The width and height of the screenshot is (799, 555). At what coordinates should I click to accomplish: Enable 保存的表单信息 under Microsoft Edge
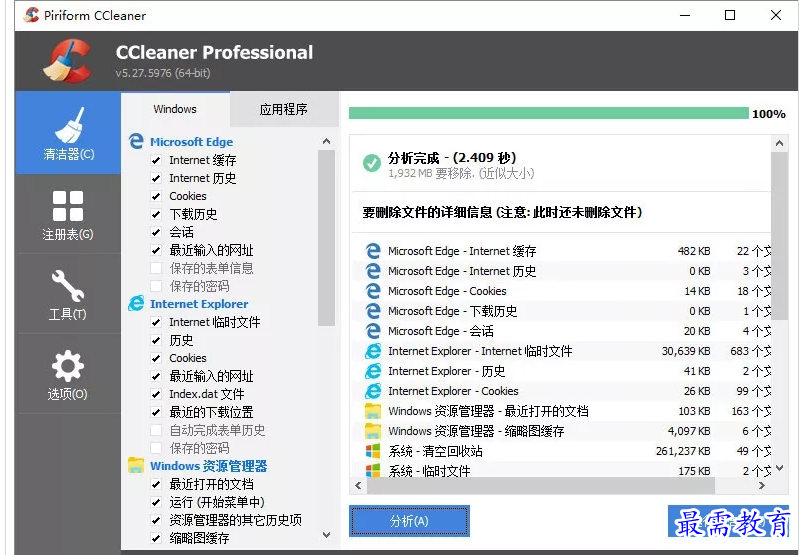click(x=156, y=268)
